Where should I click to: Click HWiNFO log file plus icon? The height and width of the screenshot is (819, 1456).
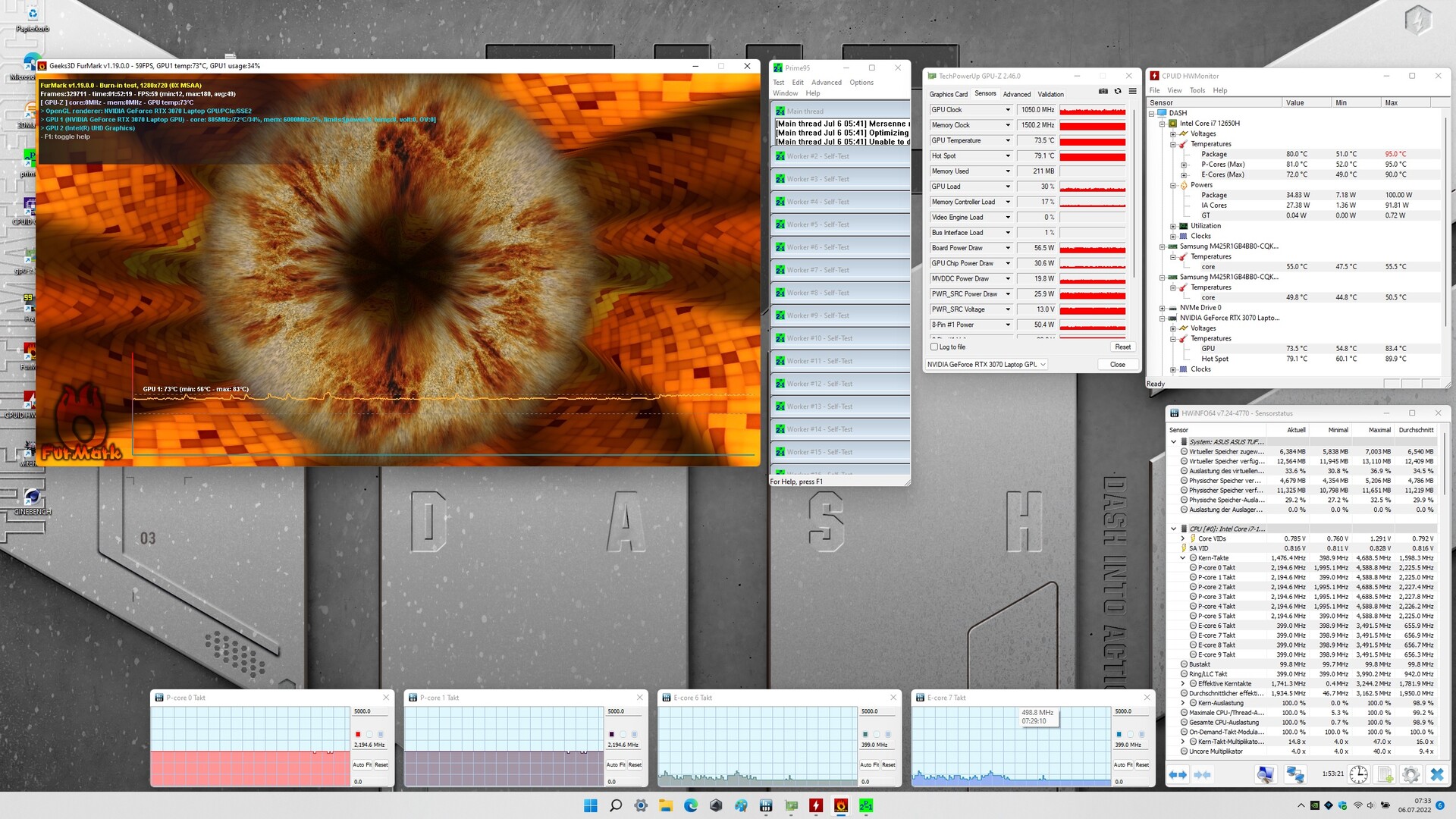[x=1385, y=774]
